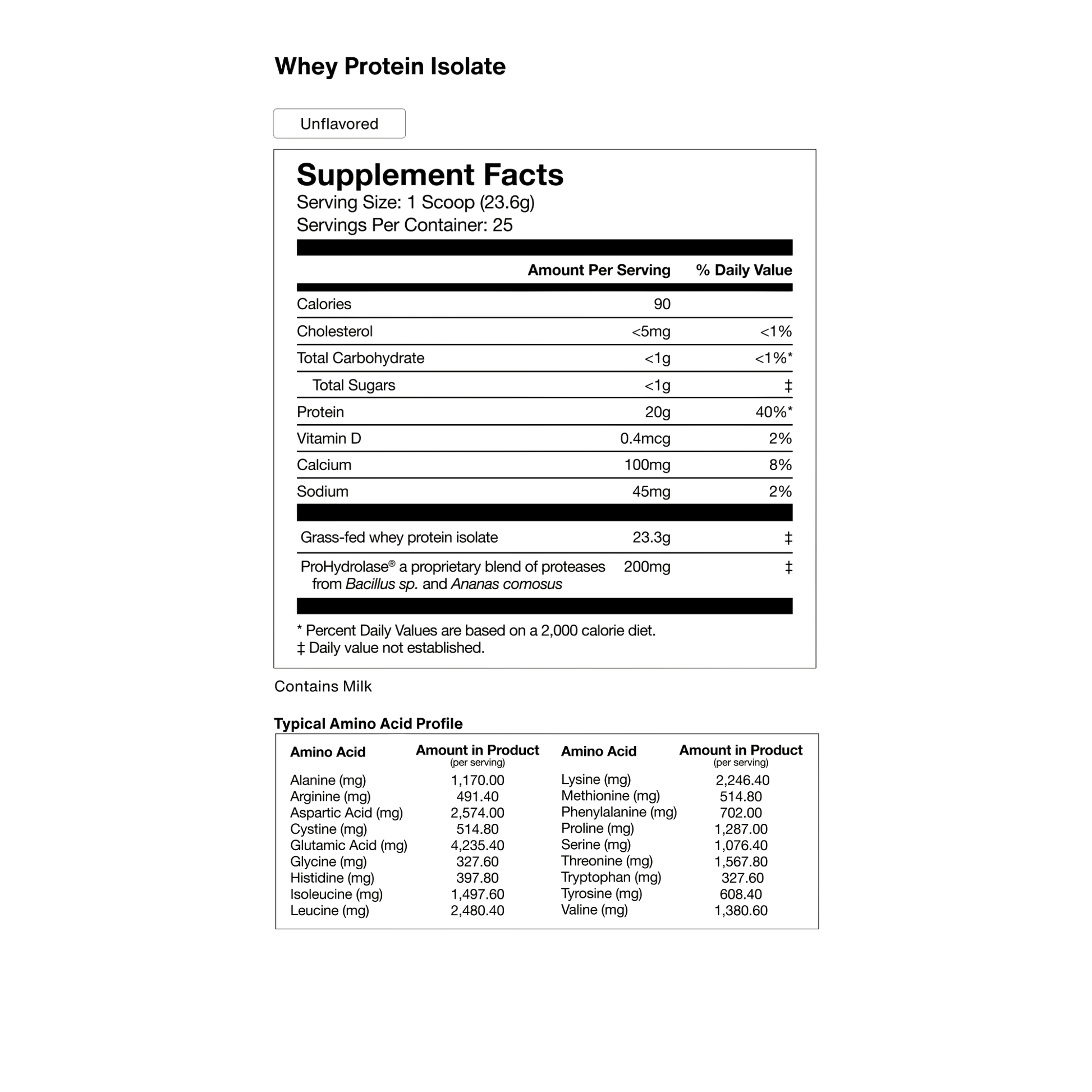
Task: Click the Whey Protein Isolate title
Action: pyautogui.click(x=389, y=67)
